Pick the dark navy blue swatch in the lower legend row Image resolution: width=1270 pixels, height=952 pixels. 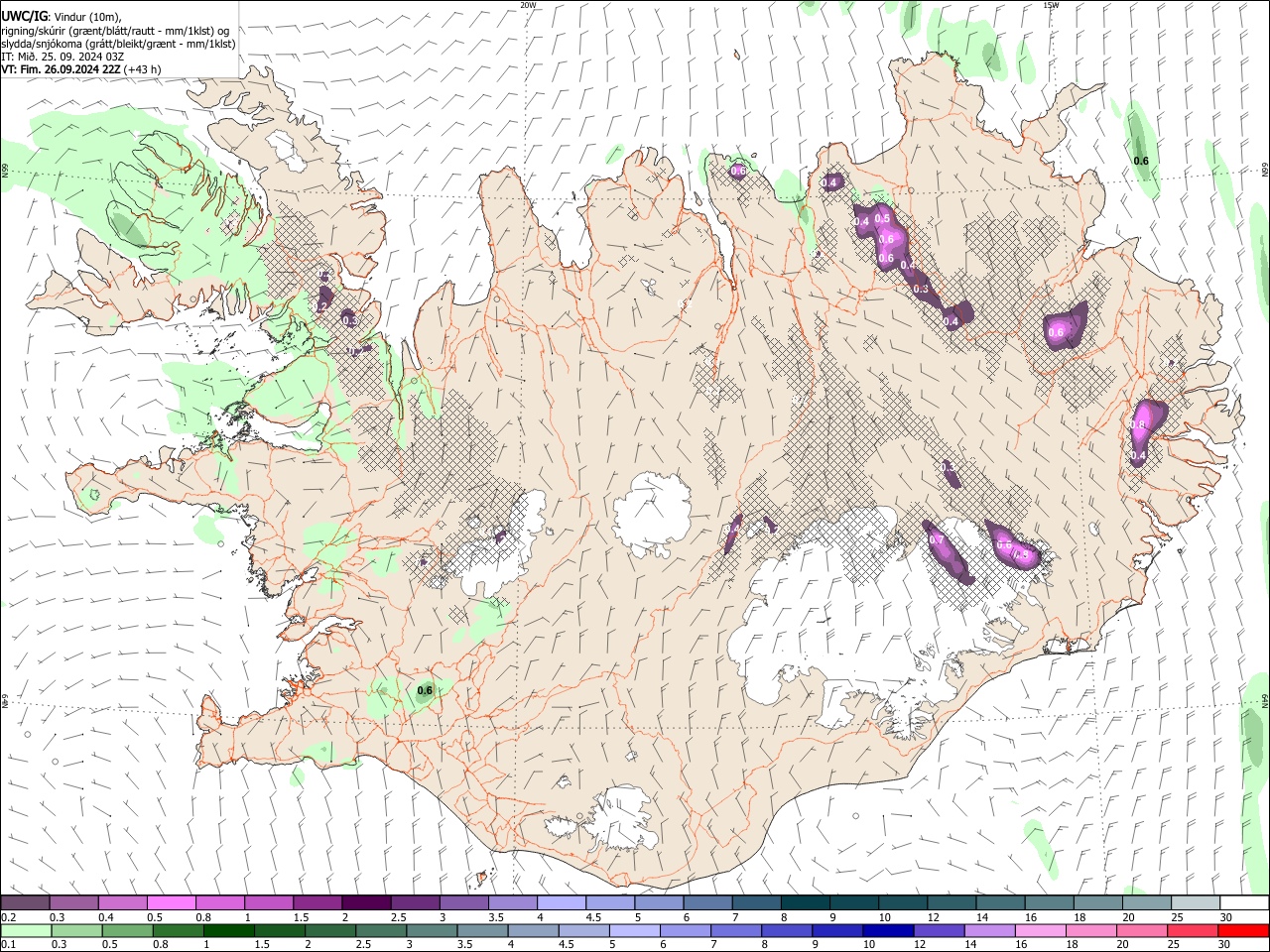pyautogui.click(x=886, y=931)
